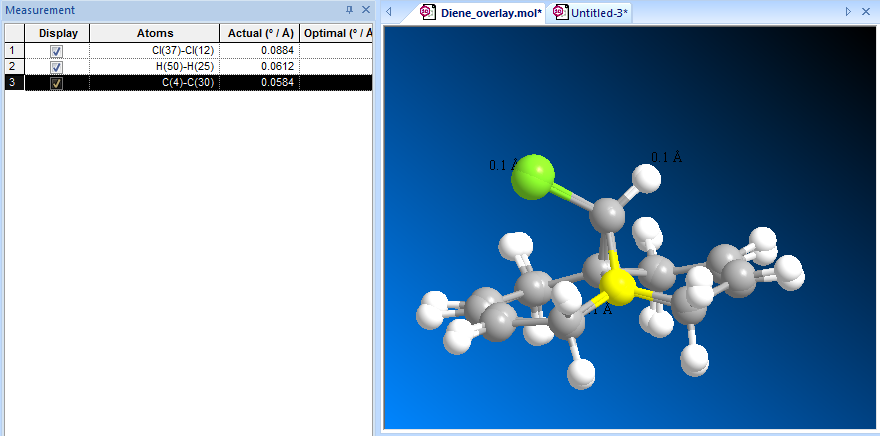Pin the Measurement panel
Viewport: 880px width, 436px height.
pyautogui.click(x=350, y=10)
